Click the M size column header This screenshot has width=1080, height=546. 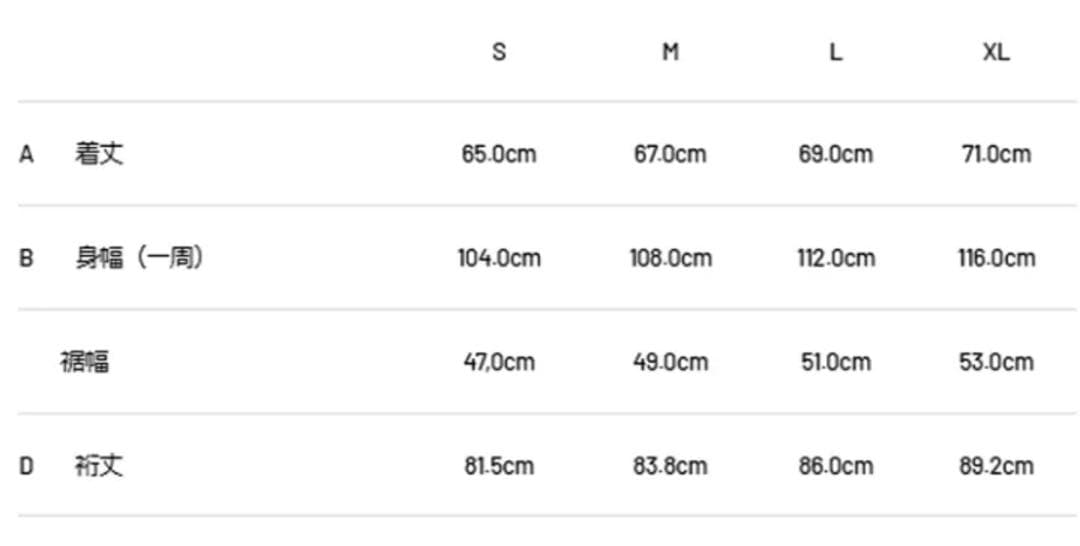[670, 52]
